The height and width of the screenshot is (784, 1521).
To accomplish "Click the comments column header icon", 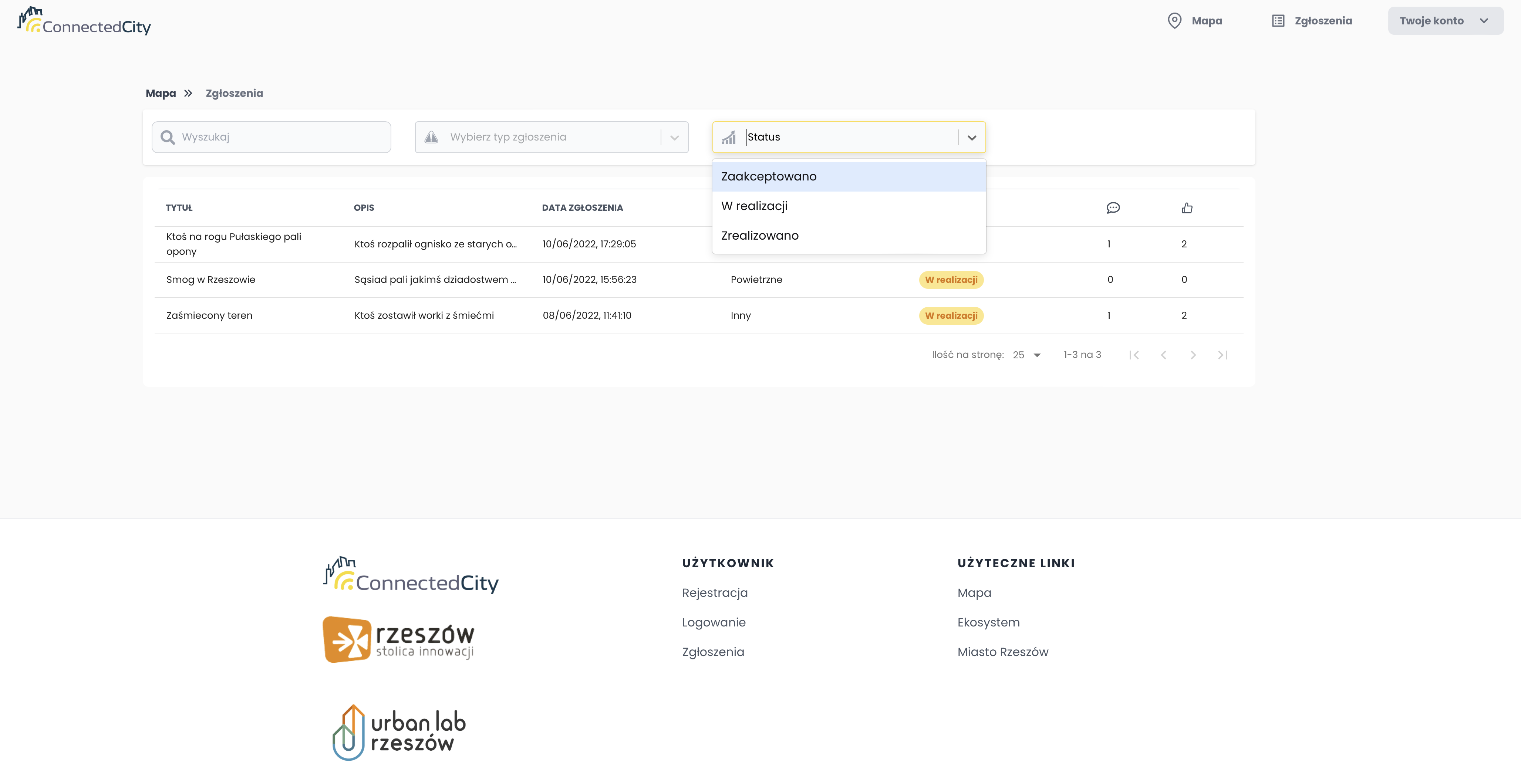I will coord(1113,208).
